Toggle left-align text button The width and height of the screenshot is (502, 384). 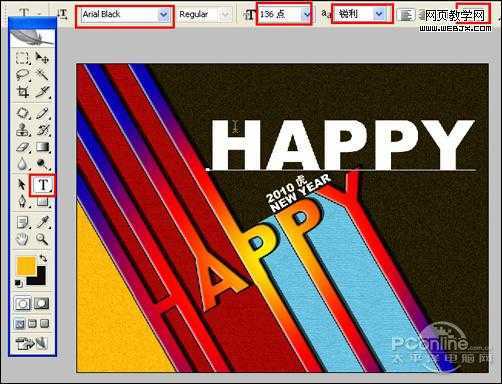(x=406, y=15)
